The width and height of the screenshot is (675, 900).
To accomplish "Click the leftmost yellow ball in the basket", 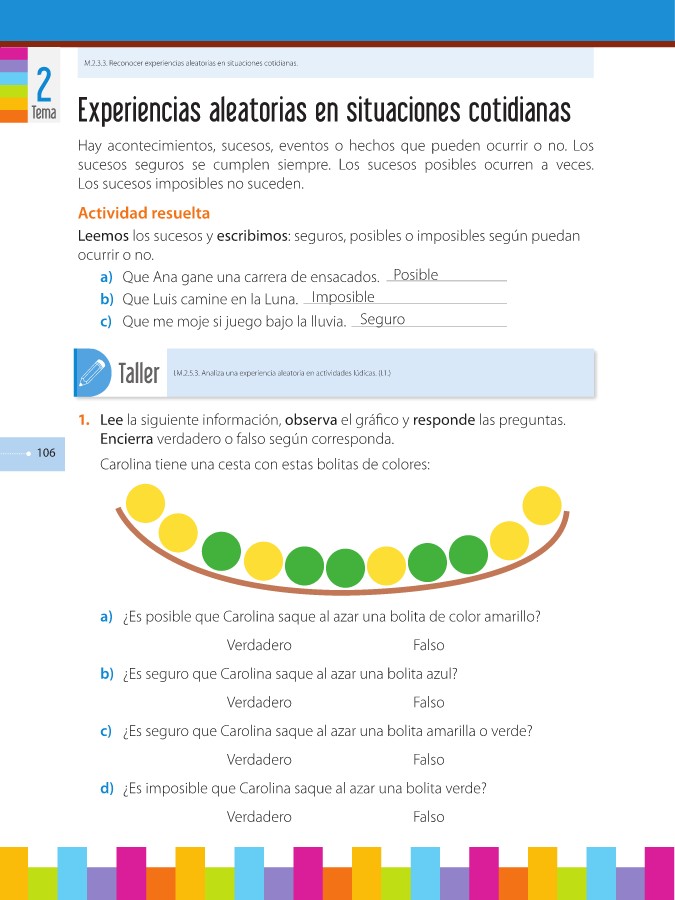I will [x=146, y=502].
